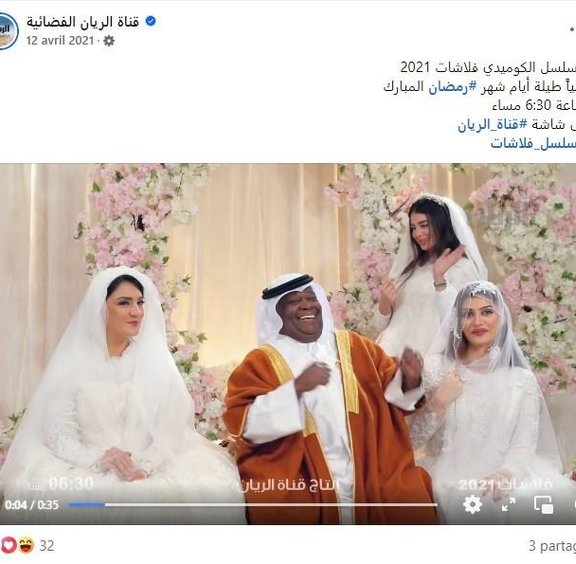View the 3 partages share count

[x=552, y=546]
